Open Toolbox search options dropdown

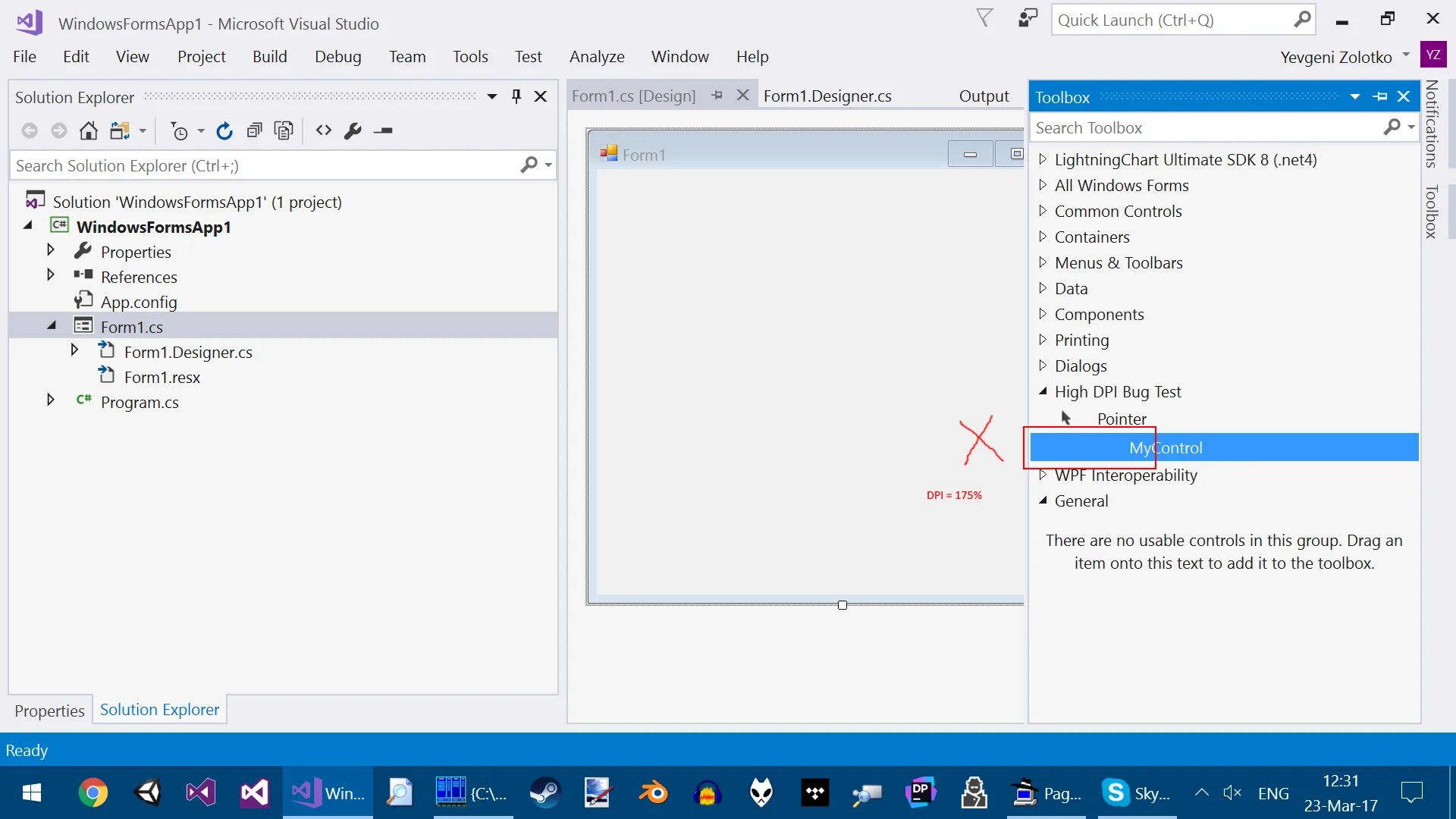pos(1411,127)
